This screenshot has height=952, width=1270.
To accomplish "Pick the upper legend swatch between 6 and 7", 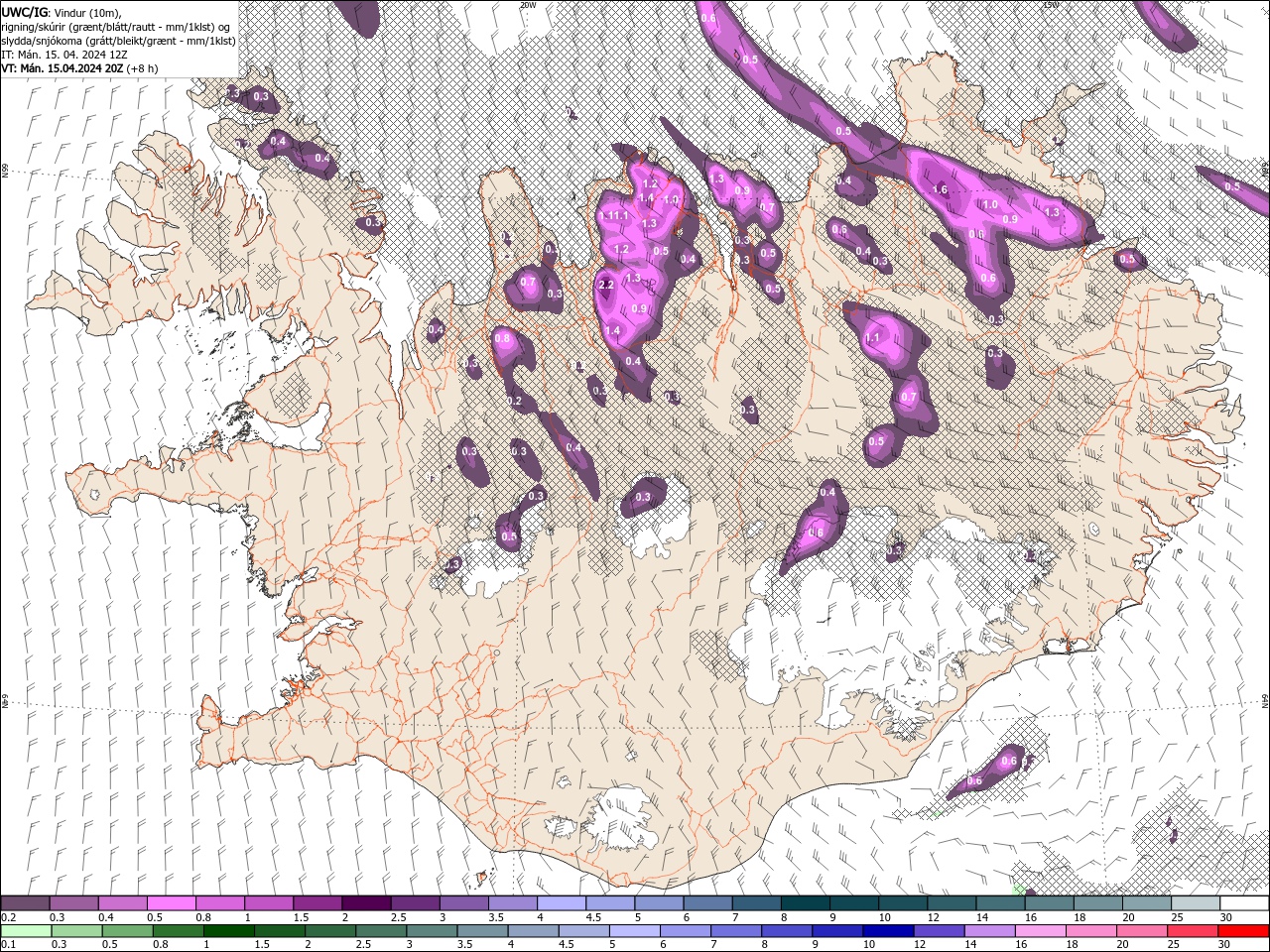I will 707,903.
